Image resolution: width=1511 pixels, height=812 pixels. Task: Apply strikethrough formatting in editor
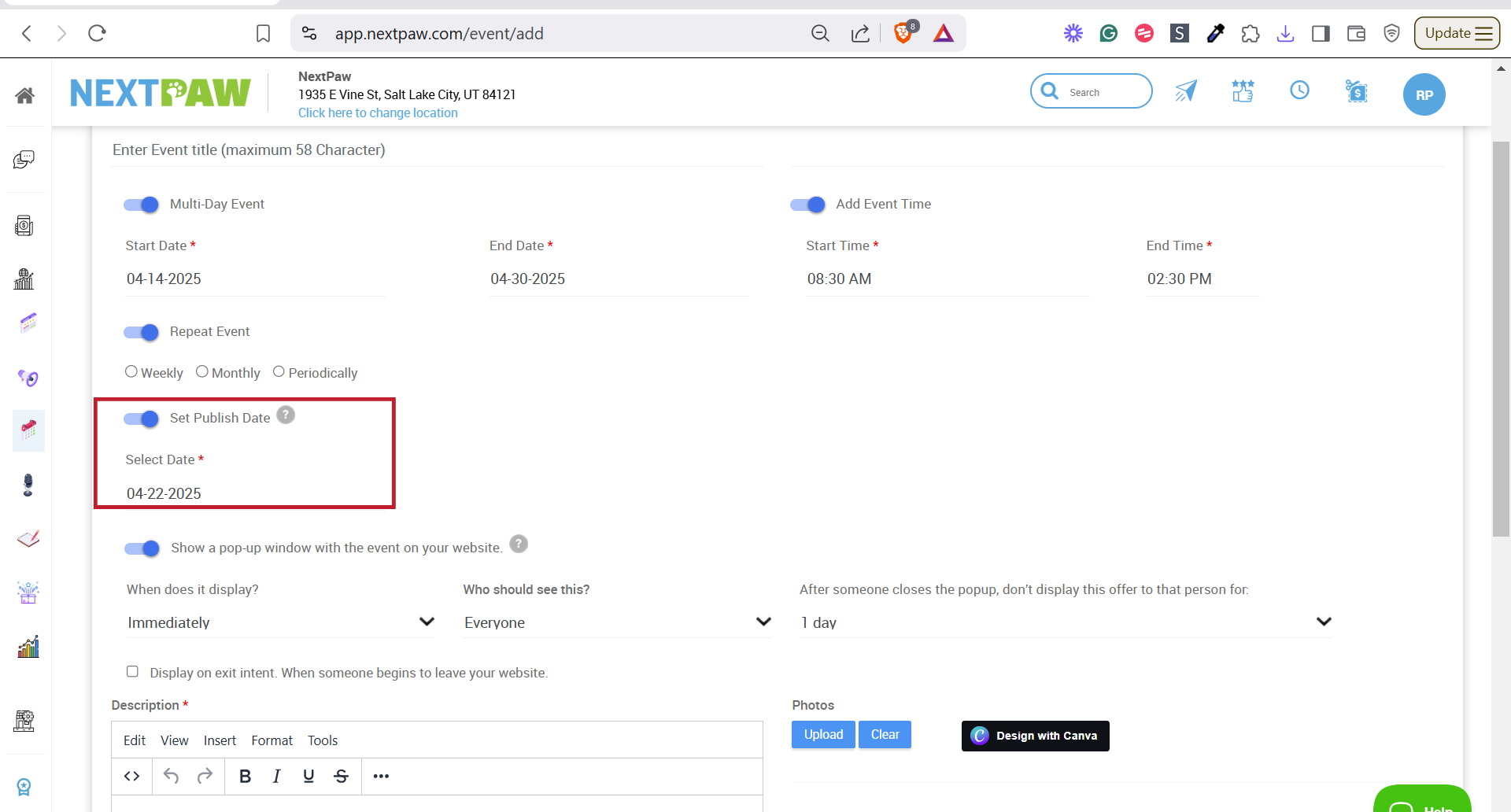click(x=341, y=776)
